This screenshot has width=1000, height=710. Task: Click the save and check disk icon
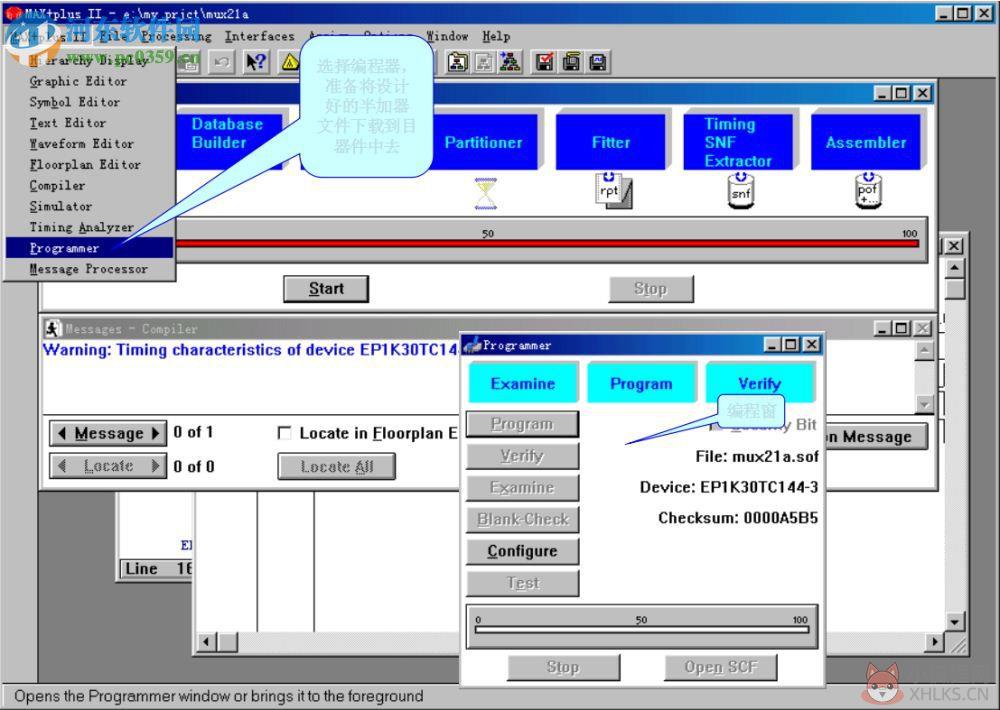click(x=544, y=62)
